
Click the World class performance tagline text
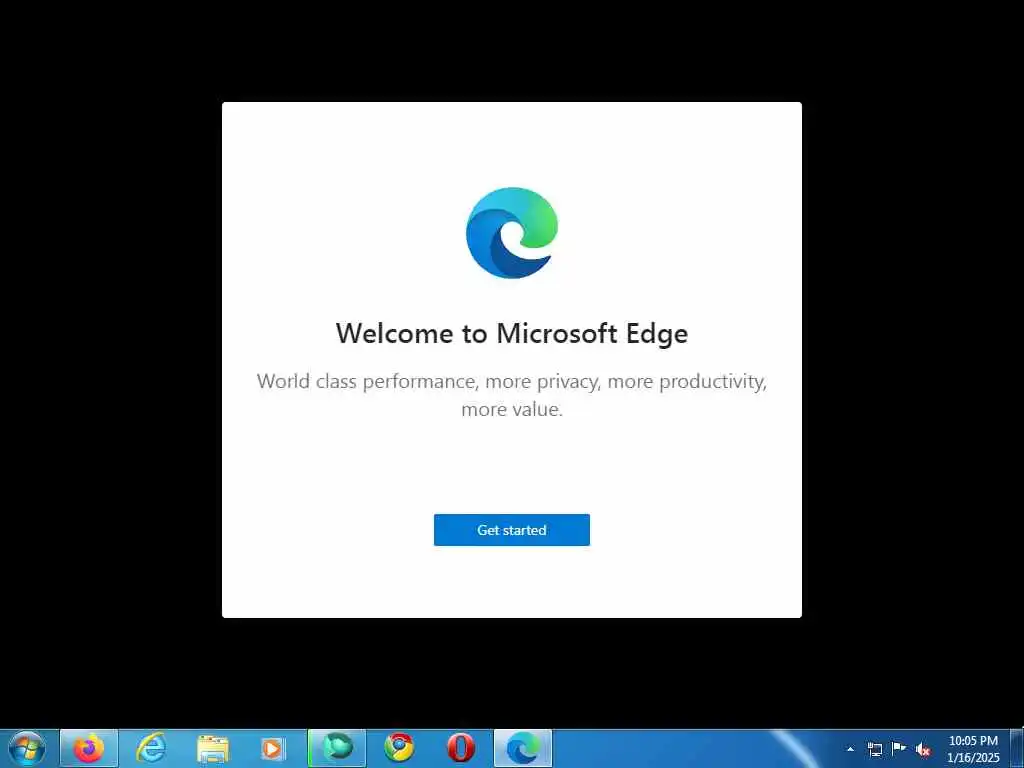point(511,395)
